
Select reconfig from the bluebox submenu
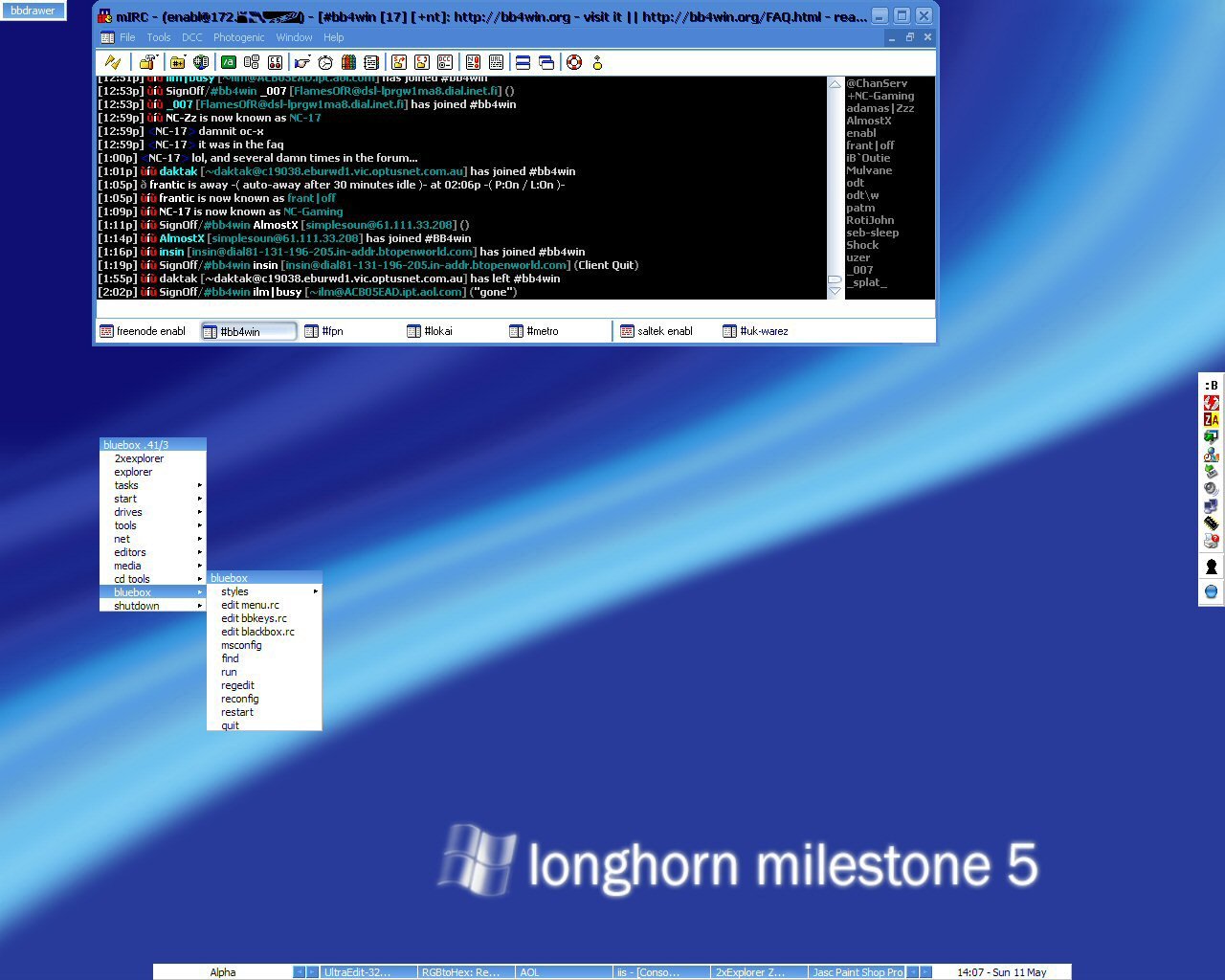240,699
